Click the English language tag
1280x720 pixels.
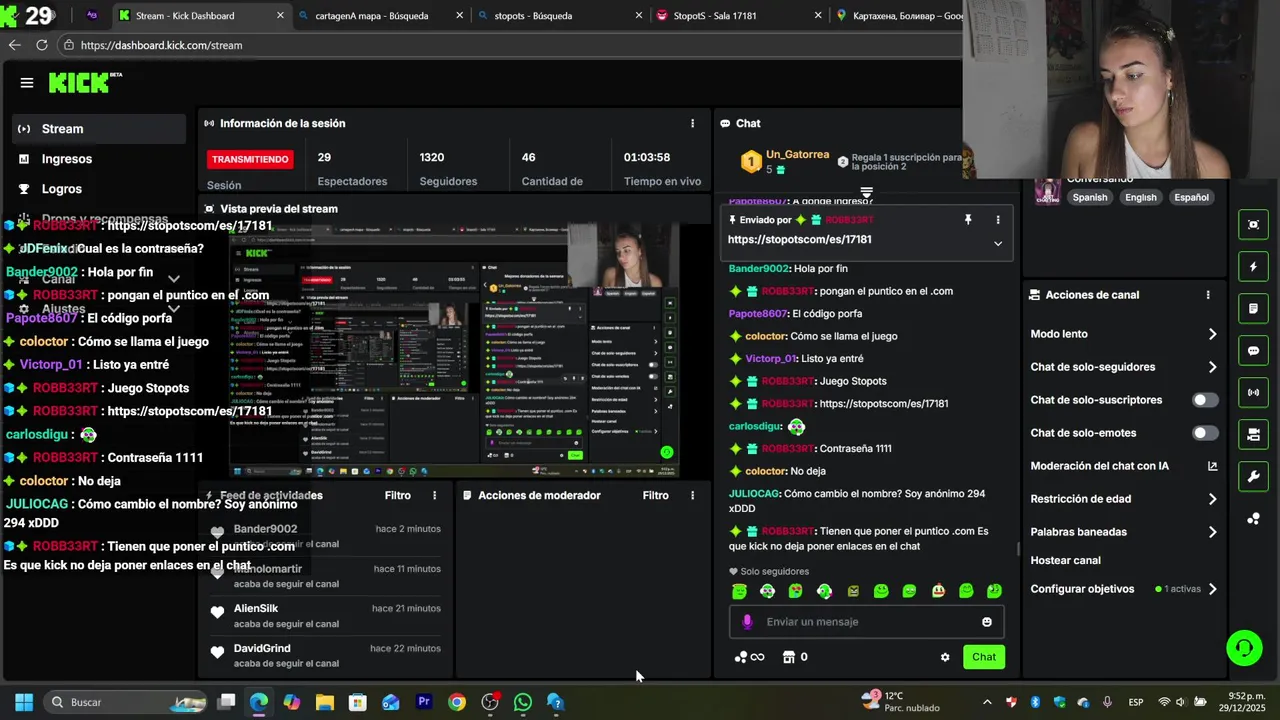click(x=1140, y=197)
